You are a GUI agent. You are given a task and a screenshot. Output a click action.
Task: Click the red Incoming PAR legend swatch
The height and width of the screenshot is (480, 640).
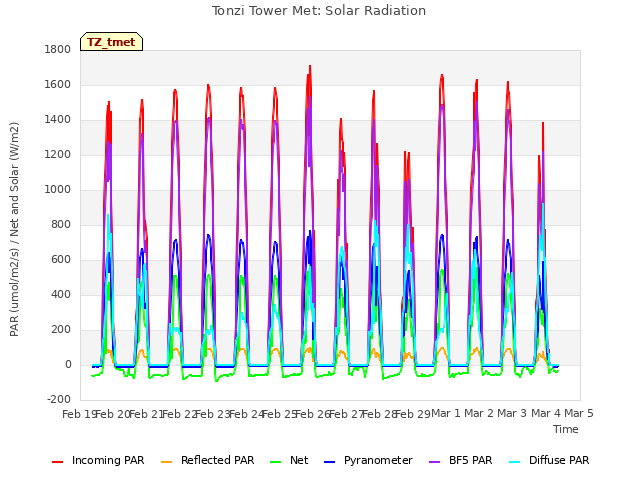[58, 462]
